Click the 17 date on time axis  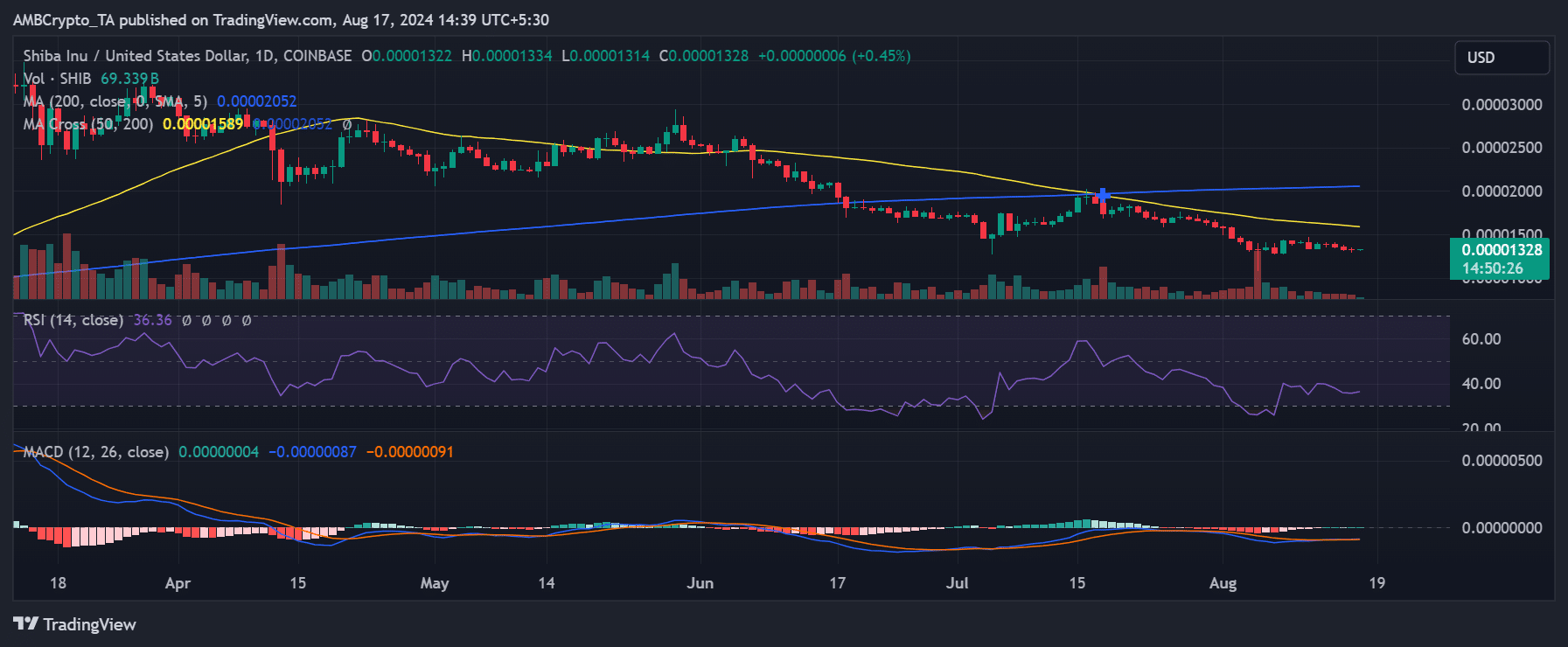(838, 583)
